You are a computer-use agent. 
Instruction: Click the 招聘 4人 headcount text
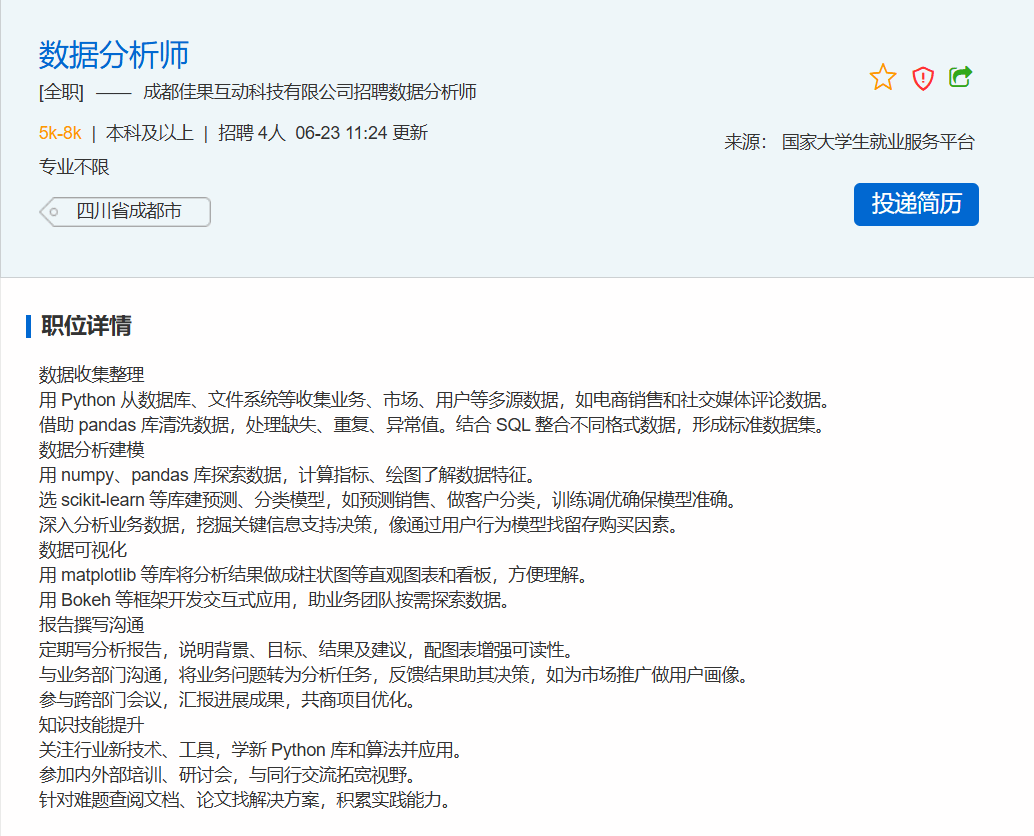click(x=252, y=133)
